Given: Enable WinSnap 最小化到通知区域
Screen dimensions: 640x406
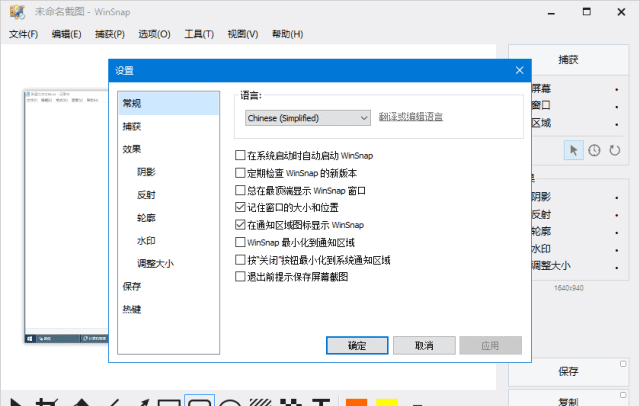Looking at the screenshot, I should click(x=240, y=242).
